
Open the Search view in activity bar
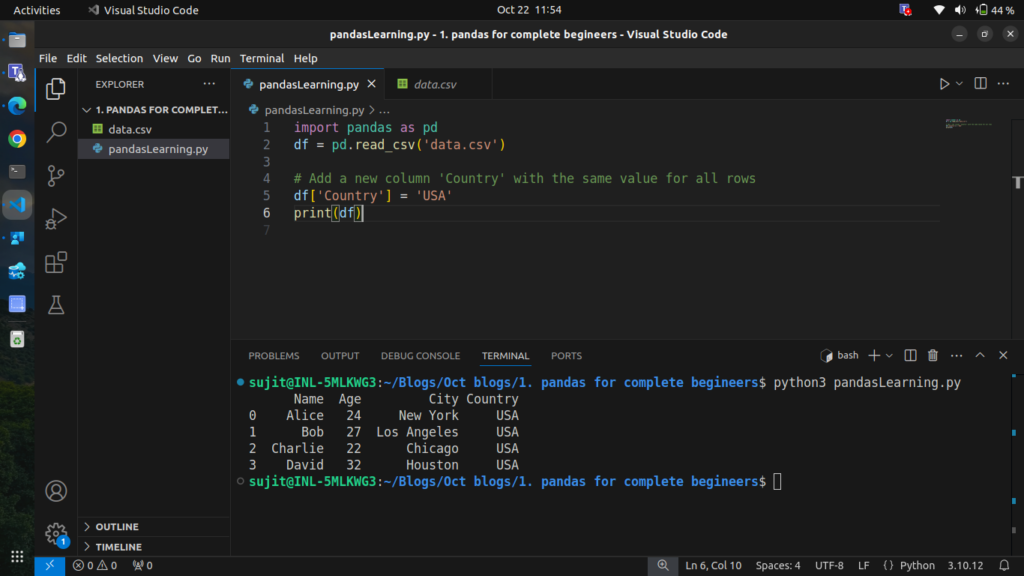56,131
